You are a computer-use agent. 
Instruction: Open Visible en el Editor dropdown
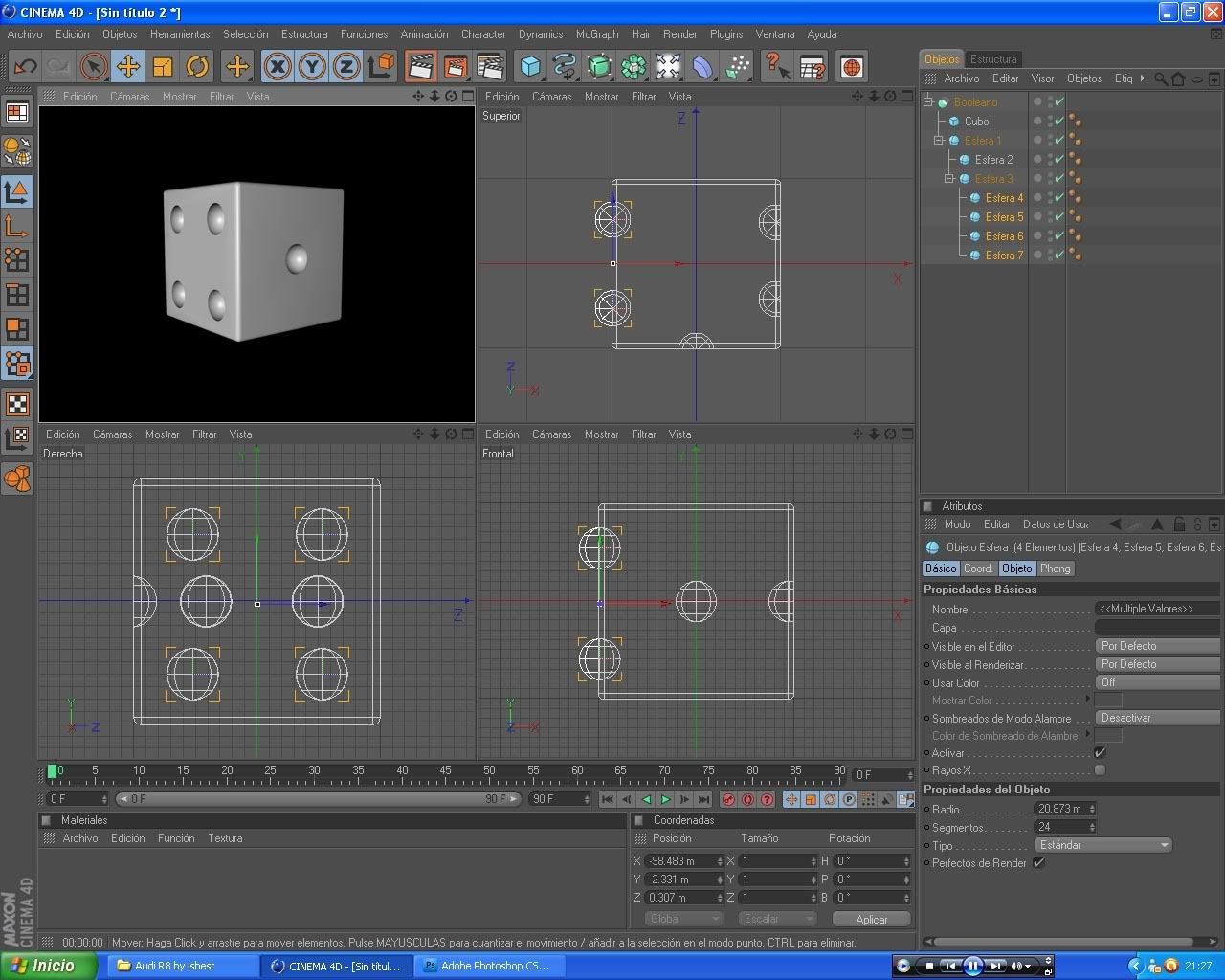coord(1157,646)
